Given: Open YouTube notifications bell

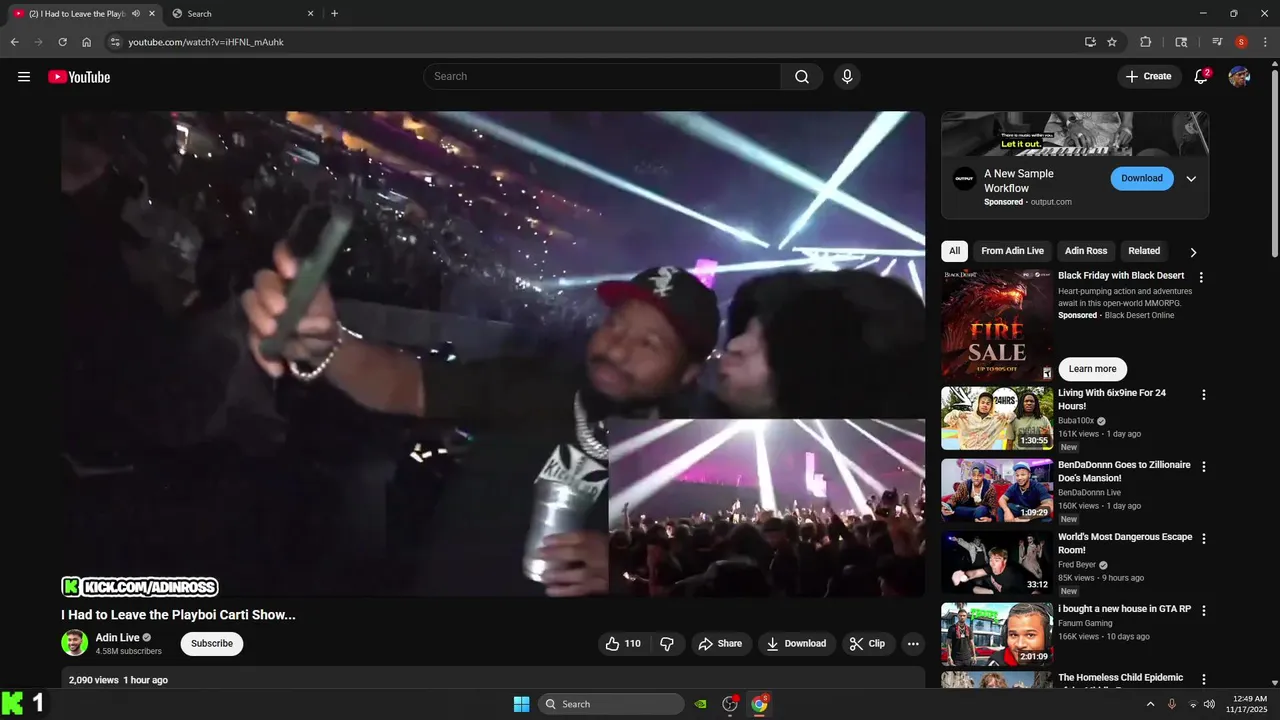Looking at the screenshot, I should (1202, 77).
